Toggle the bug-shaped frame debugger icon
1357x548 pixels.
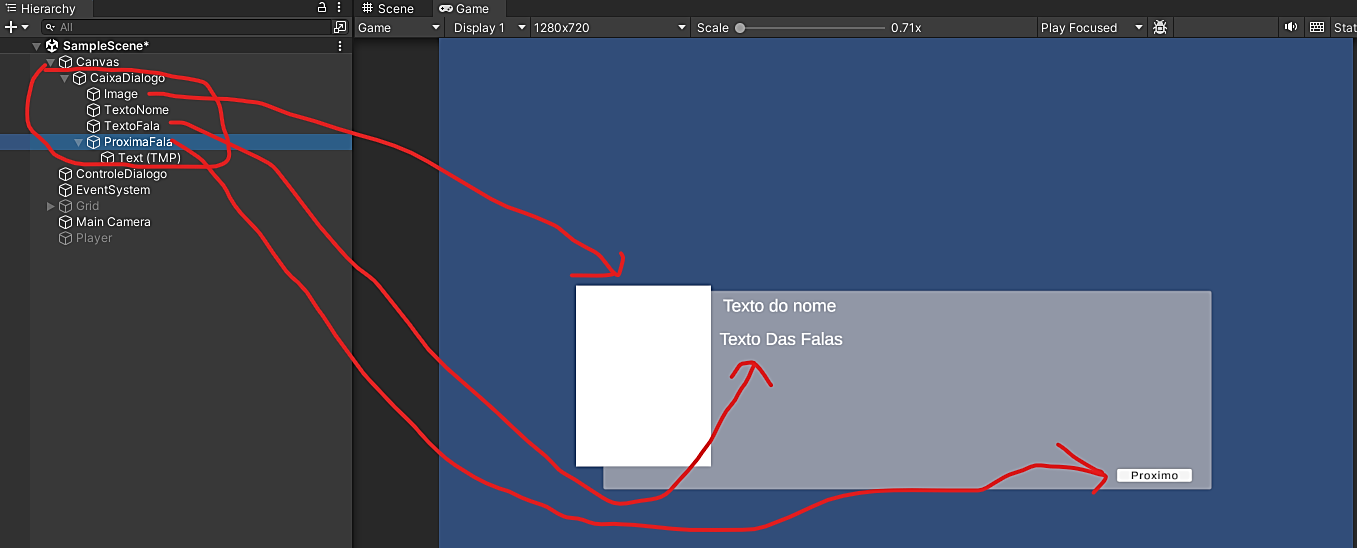pyautogui.click(x=1160, y=28)
